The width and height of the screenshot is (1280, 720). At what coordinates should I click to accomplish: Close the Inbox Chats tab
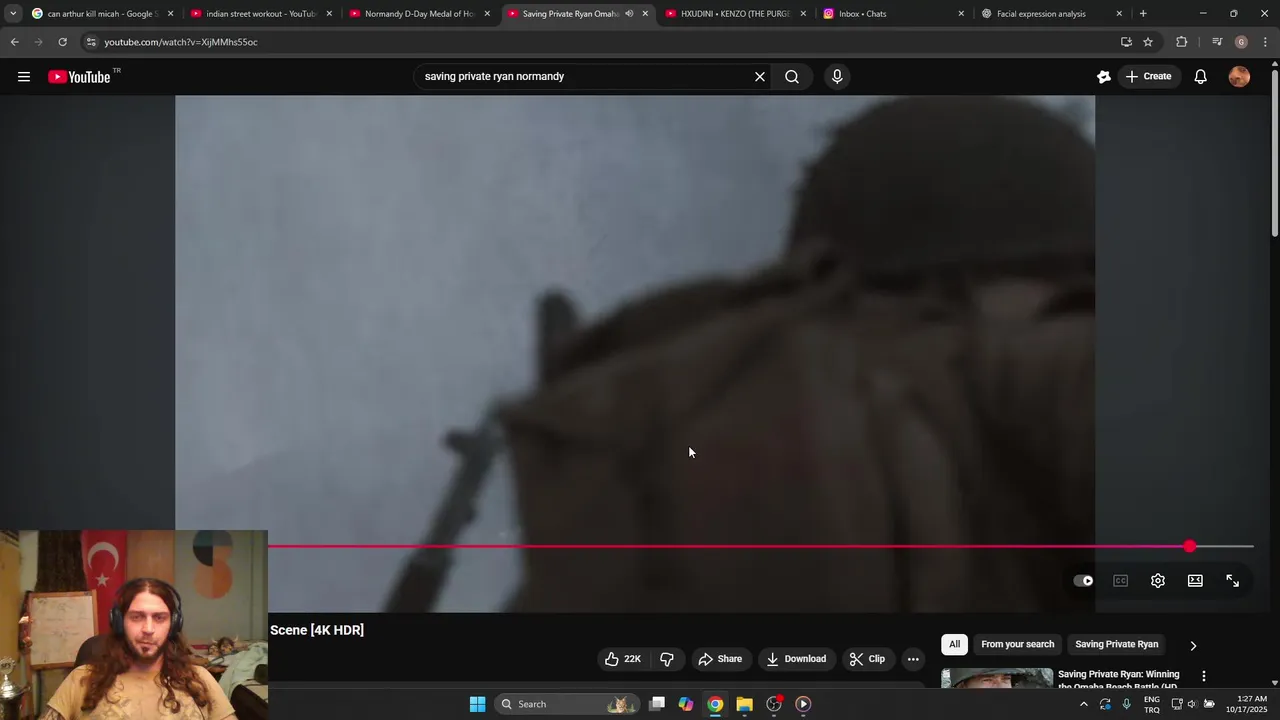961,14
